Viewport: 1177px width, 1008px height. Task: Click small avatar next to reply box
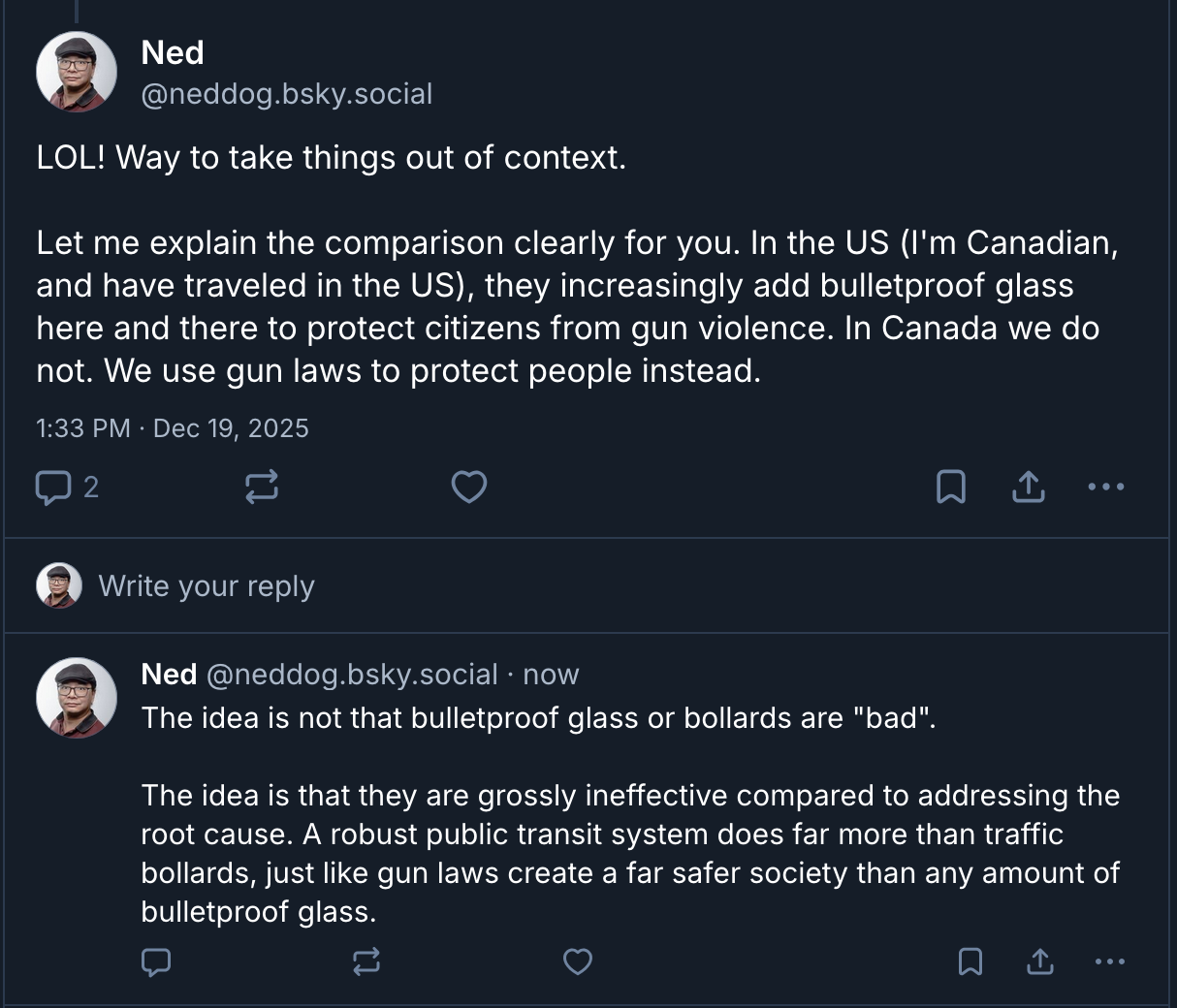click(x=59, y=586)
